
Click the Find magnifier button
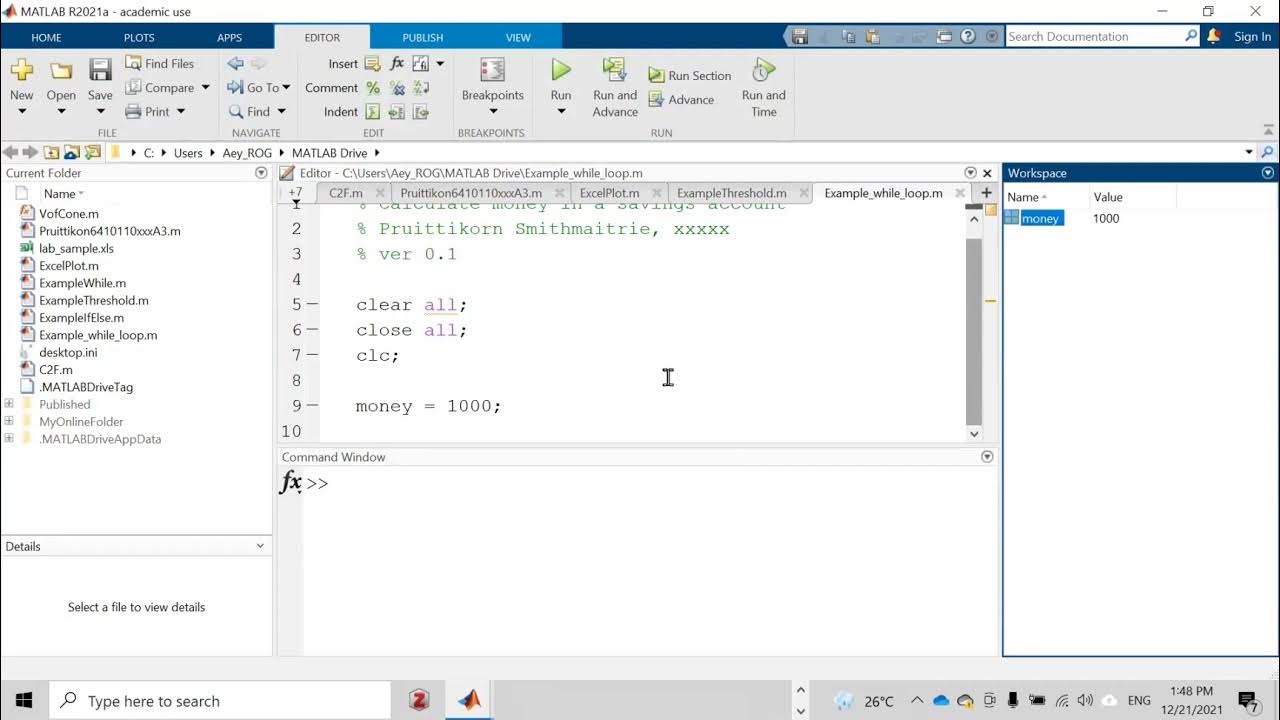[x=249, y=111]
